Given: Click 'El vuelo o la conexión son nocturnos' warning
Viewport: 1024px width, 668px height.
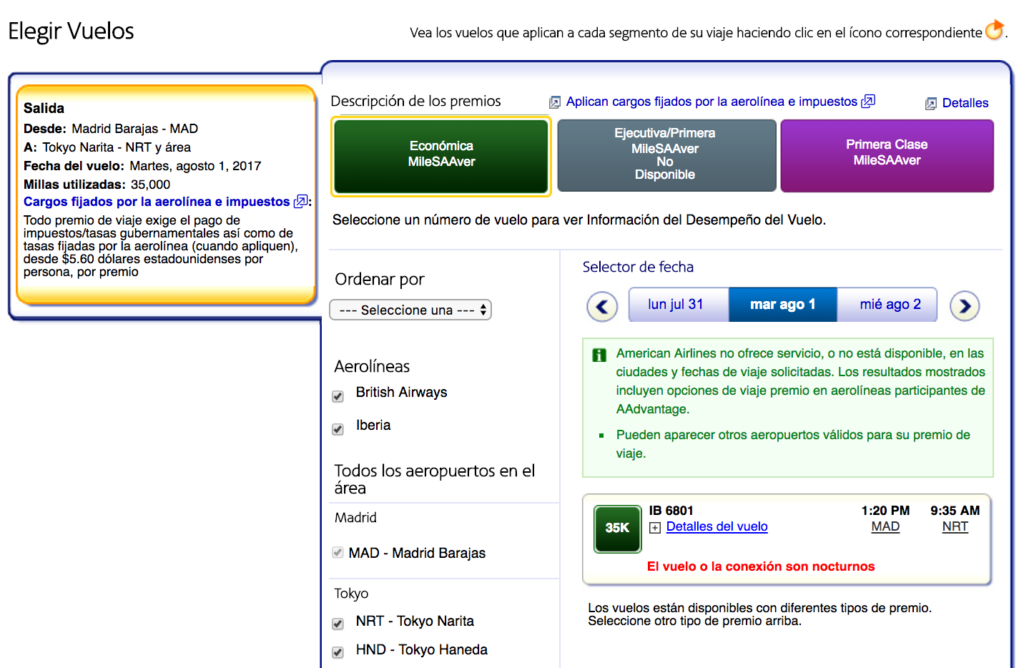Looking at the screenshot, I should (760, 567).
